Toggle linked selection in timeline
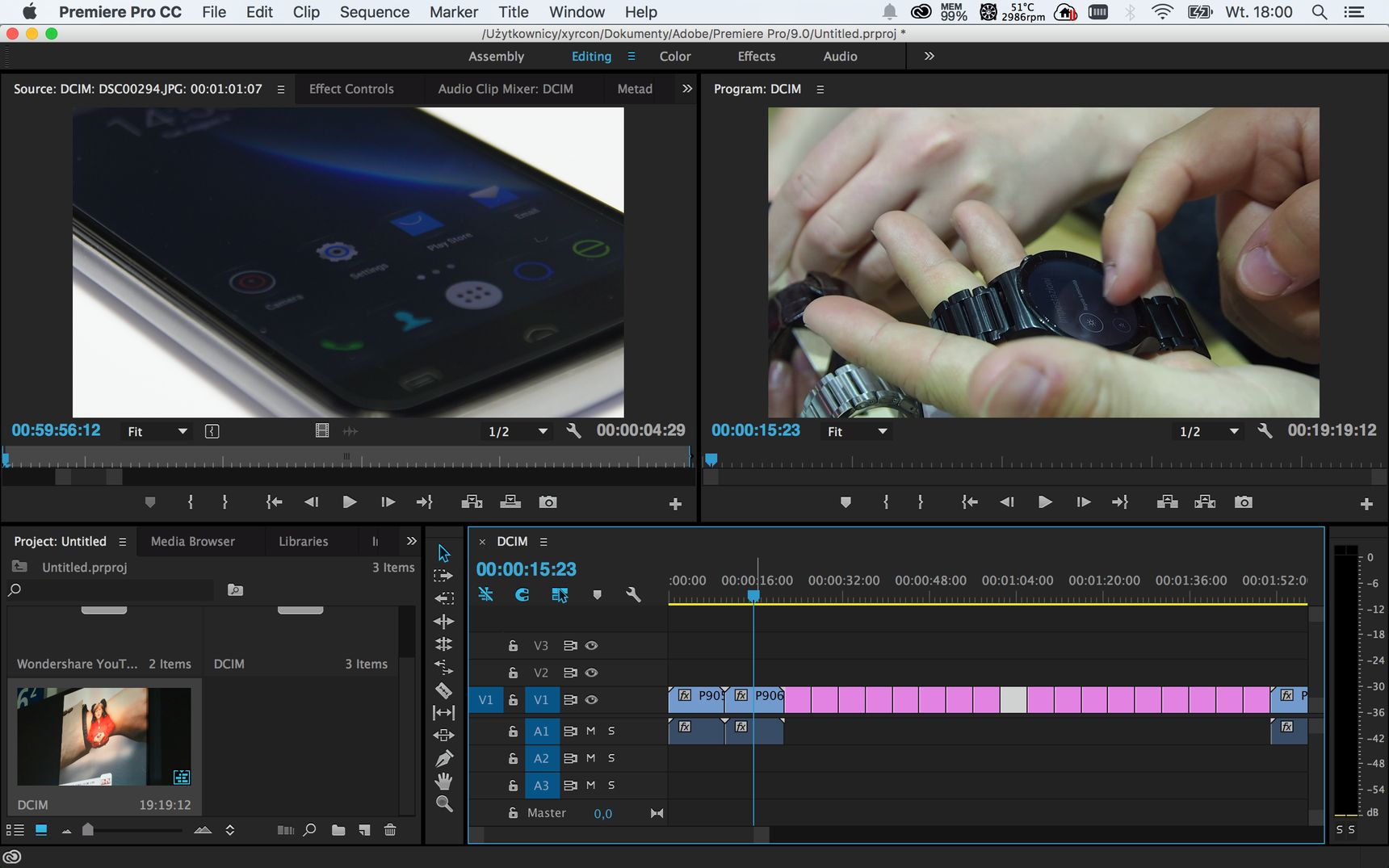This screenshot has height=868, width=1389. (x=560, y=594)
